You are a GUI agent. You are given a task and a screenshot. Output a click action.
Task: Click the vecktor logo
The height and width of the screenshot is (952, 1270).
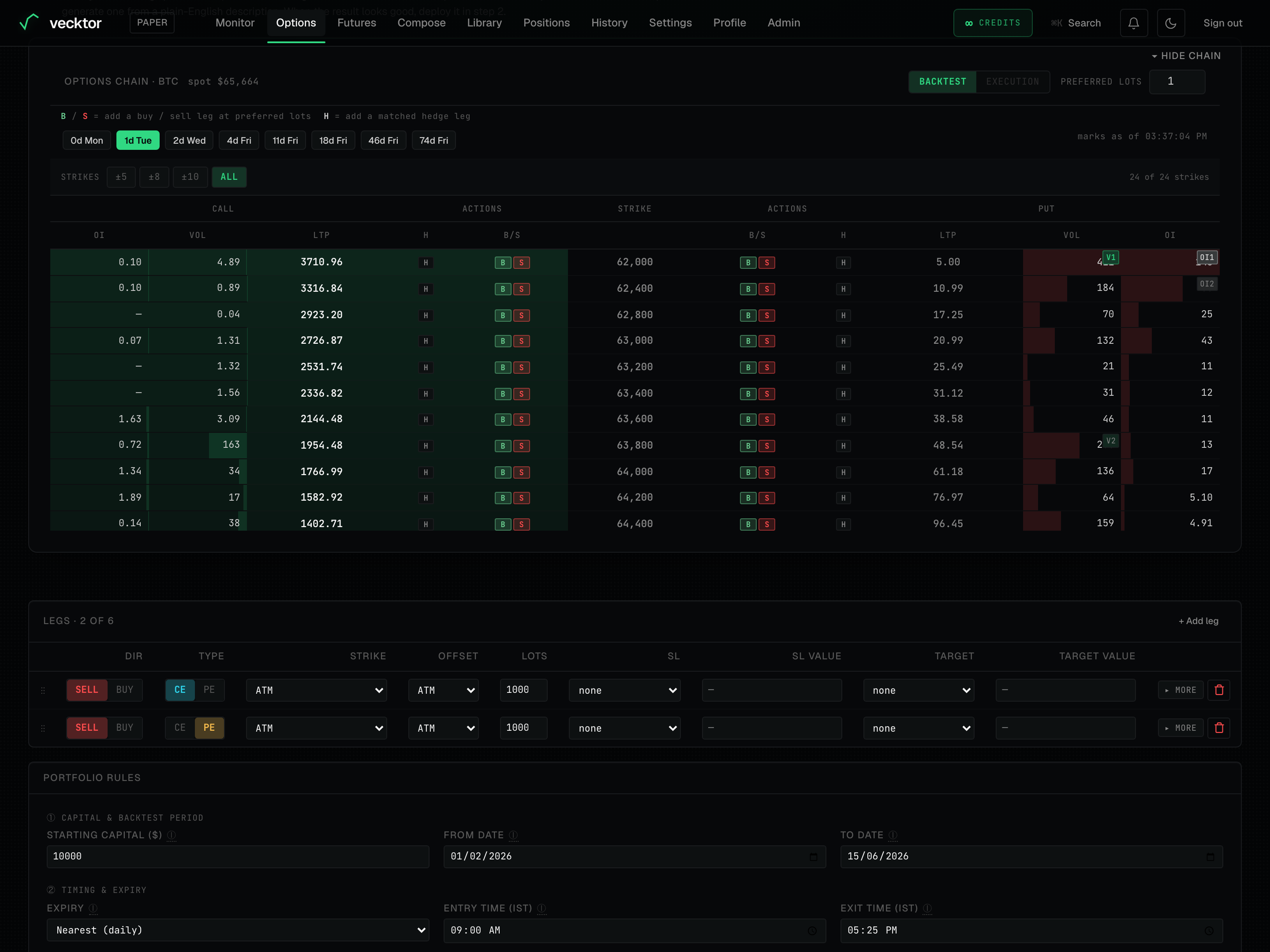pos(61,23)
